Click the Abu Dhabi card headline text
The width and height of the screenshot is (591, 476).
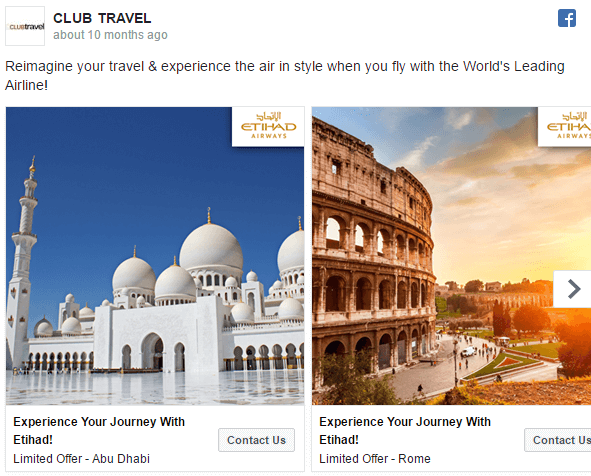[99, 430]
